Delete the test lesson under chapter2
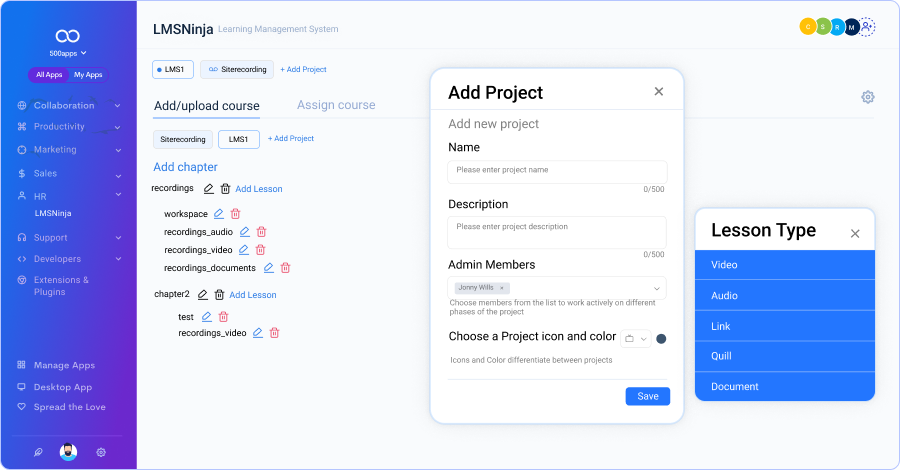Image resolution: width=900 pixels, height=470 pixels. [223, 317]
